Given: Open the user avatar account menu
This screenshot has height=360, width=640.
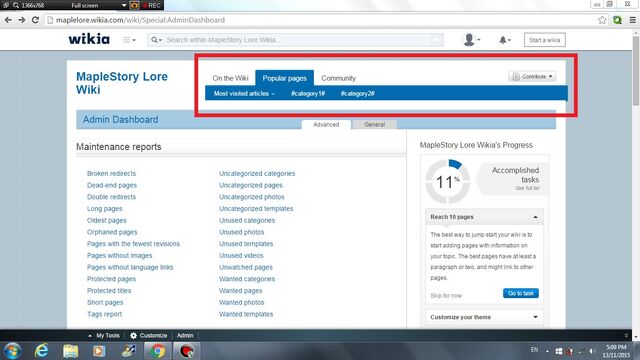Looking at the screenshot, I should pos(471,40).
